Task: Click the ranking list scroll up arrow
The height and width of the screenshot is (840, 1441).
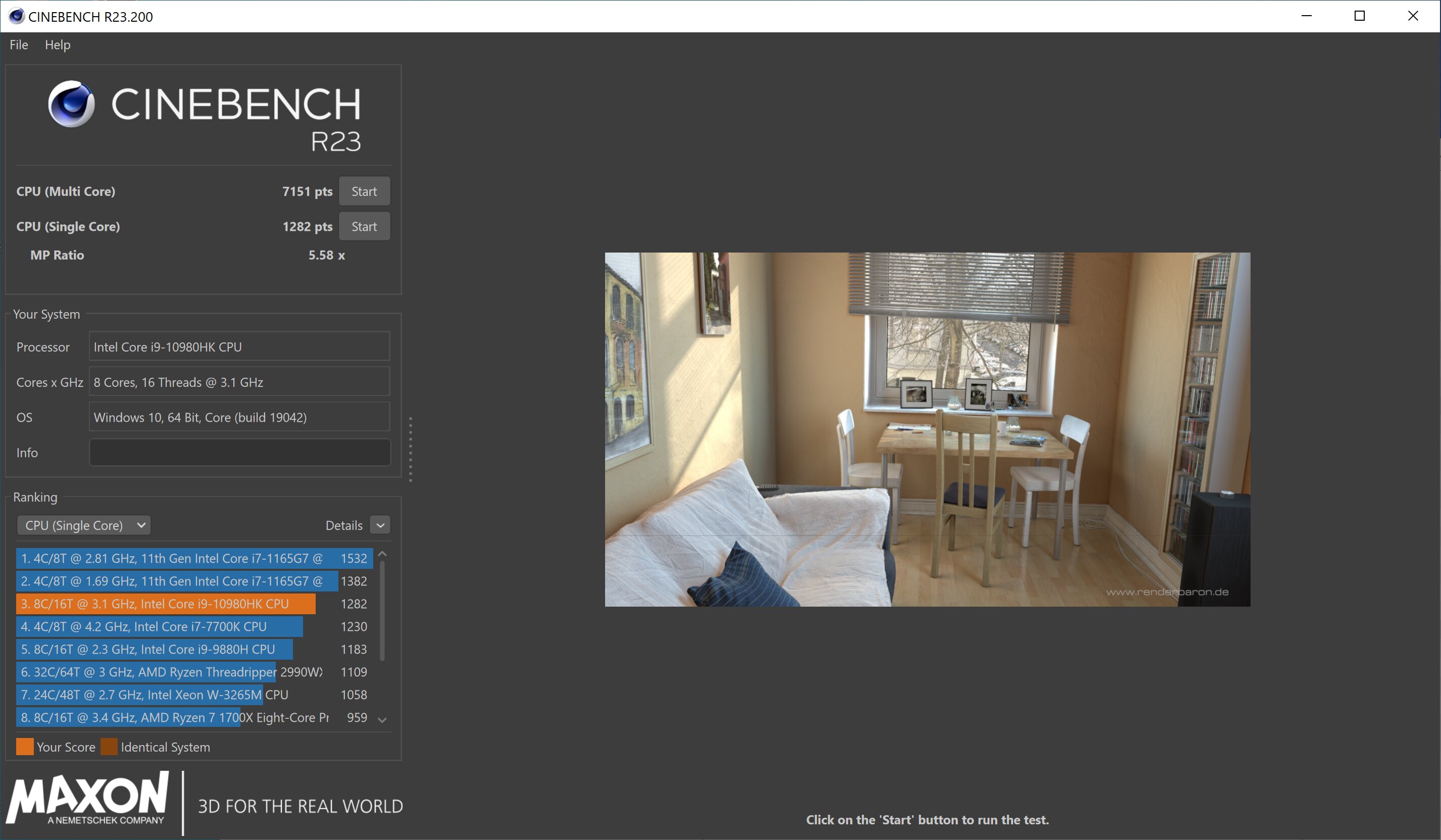Action: coord(382,554)
